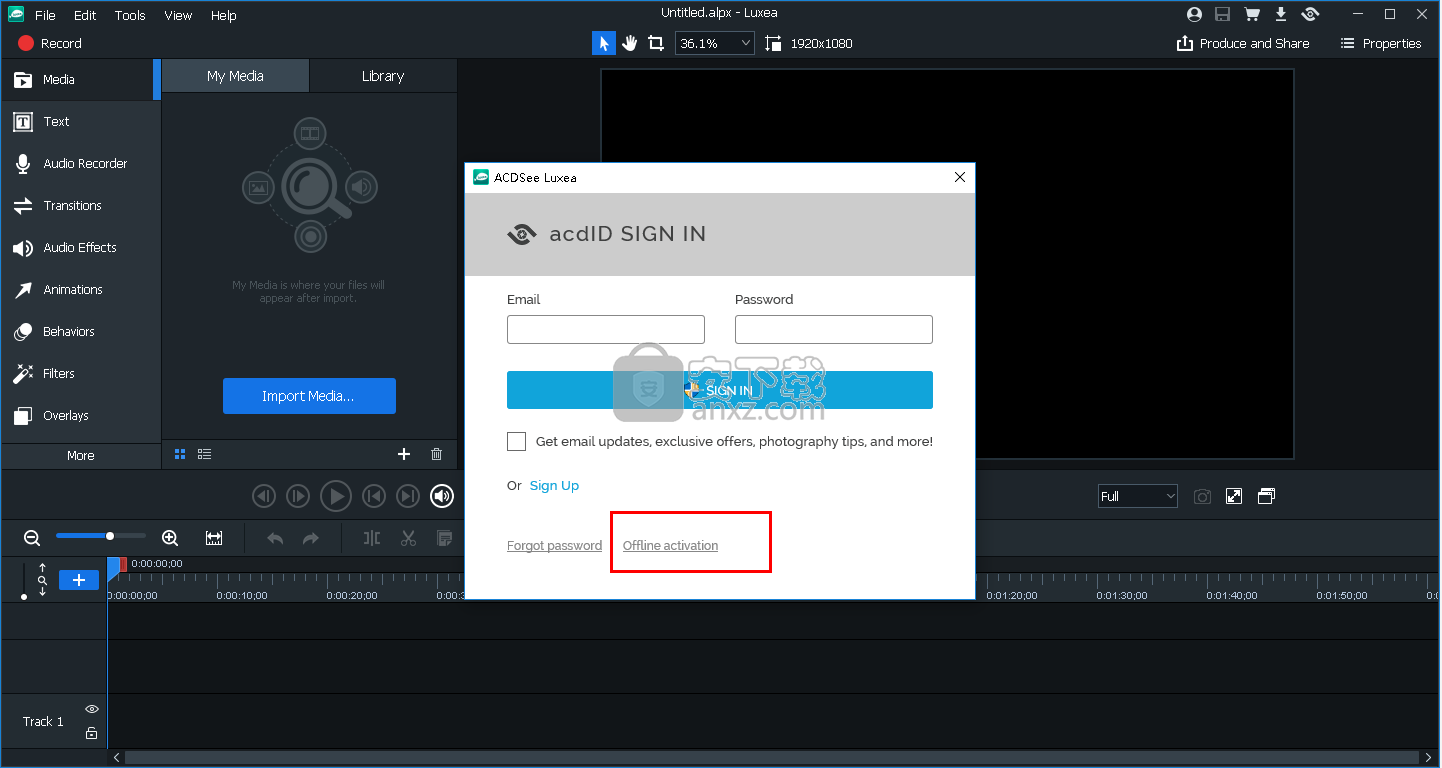1442x768 pixels.
Task: Open Audio Effects in the sidebar
Action: 80,247
